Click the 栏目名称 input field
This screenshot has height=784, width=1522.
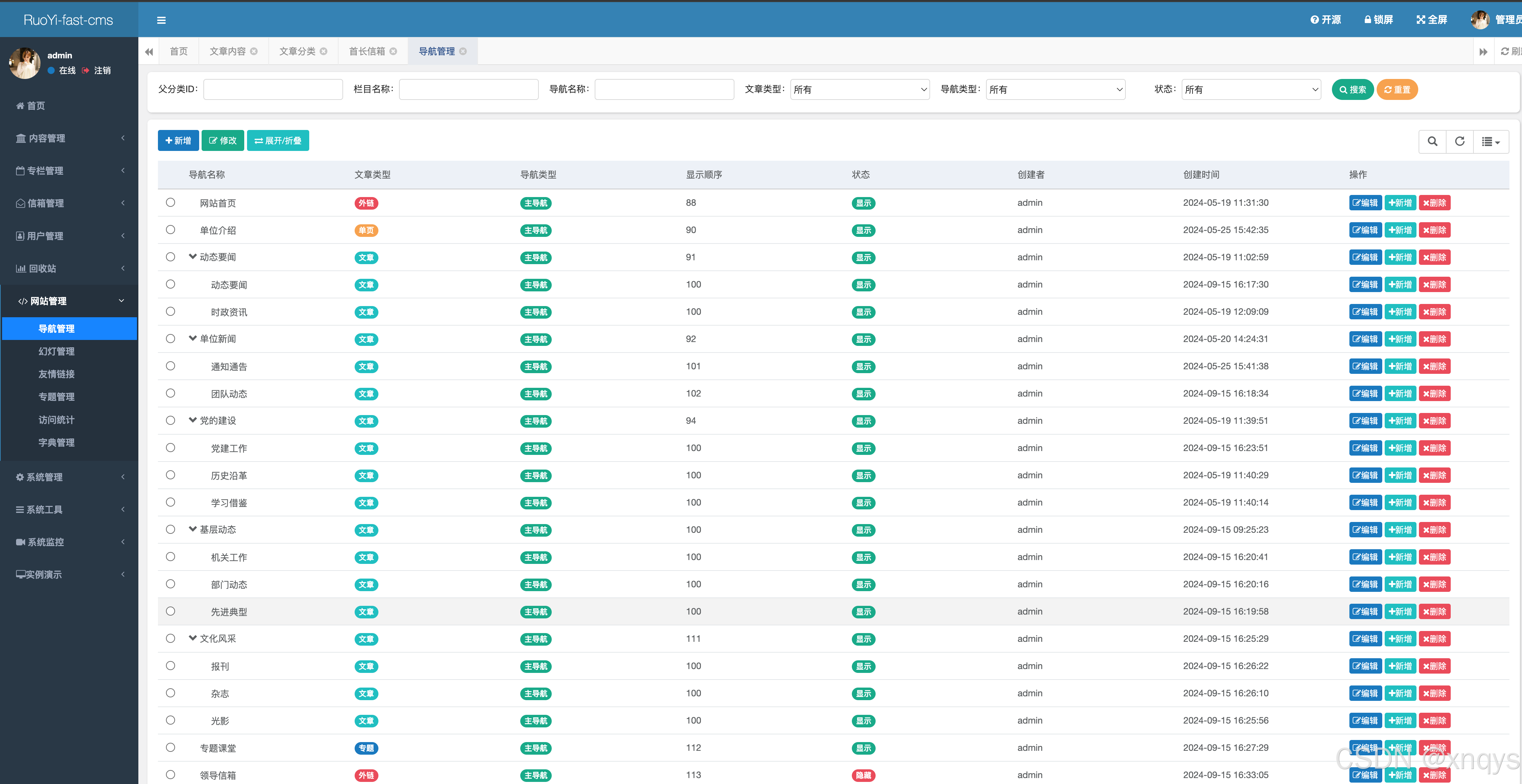469,89
